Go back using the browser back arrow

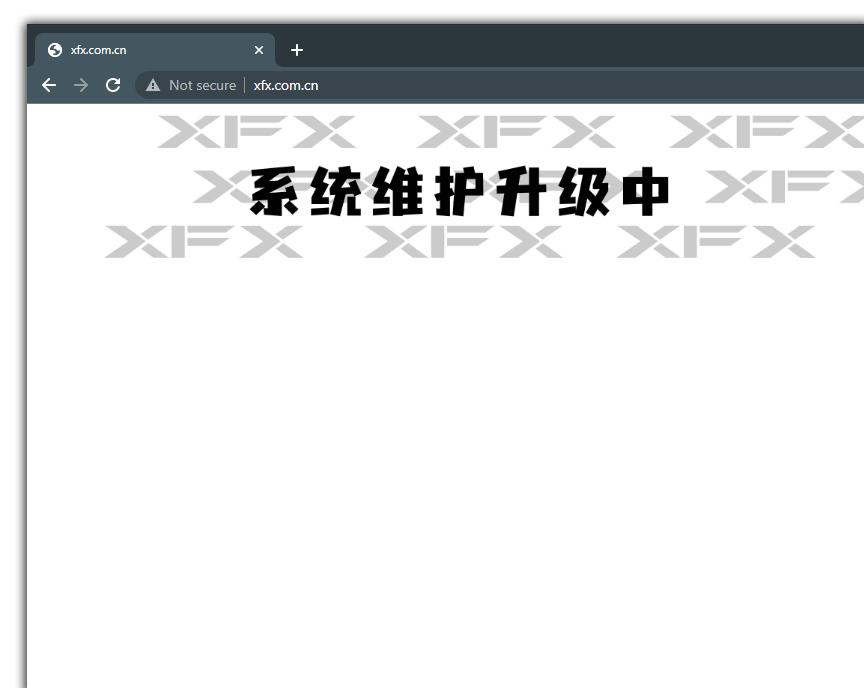[x=49, y=85]
